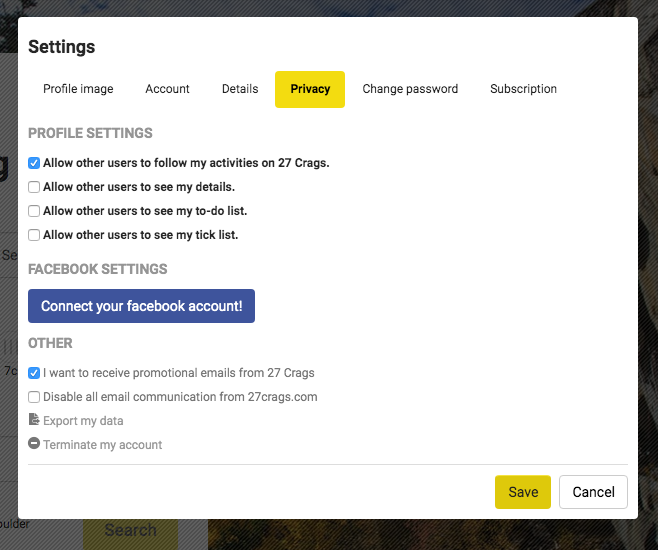Check disable all email communication option
Viewport: 658px width, 550px height.
point(34,397)
